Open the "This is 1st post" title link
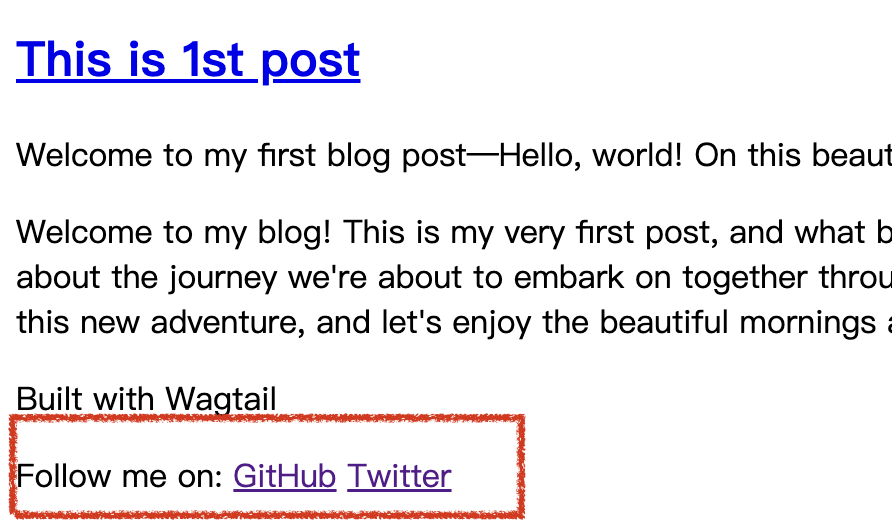The height and width of the screenshot is (530, 892). pos(188,60)
